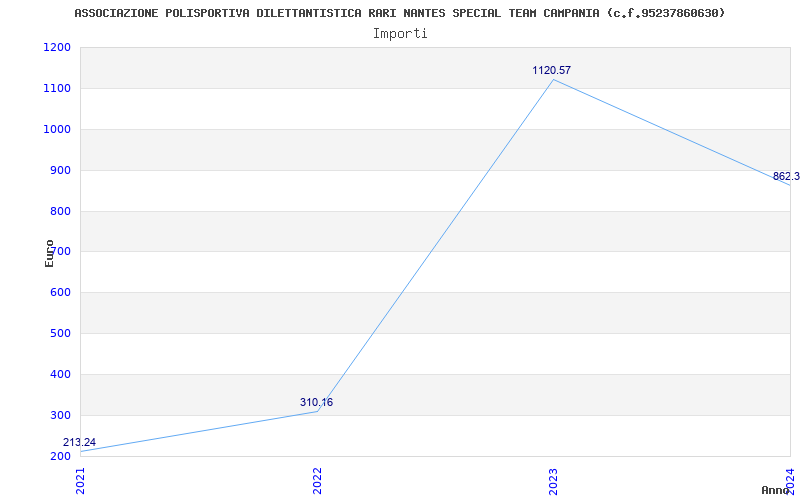The width and height of the screenshot is (800, 500).
Task: Click the 2022 x-axis tick
Action: click(x=317, y=480)
